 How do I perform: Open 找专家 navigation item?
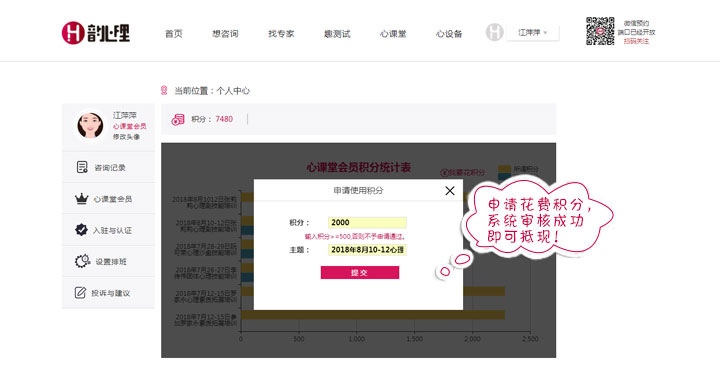pos(281,34)
